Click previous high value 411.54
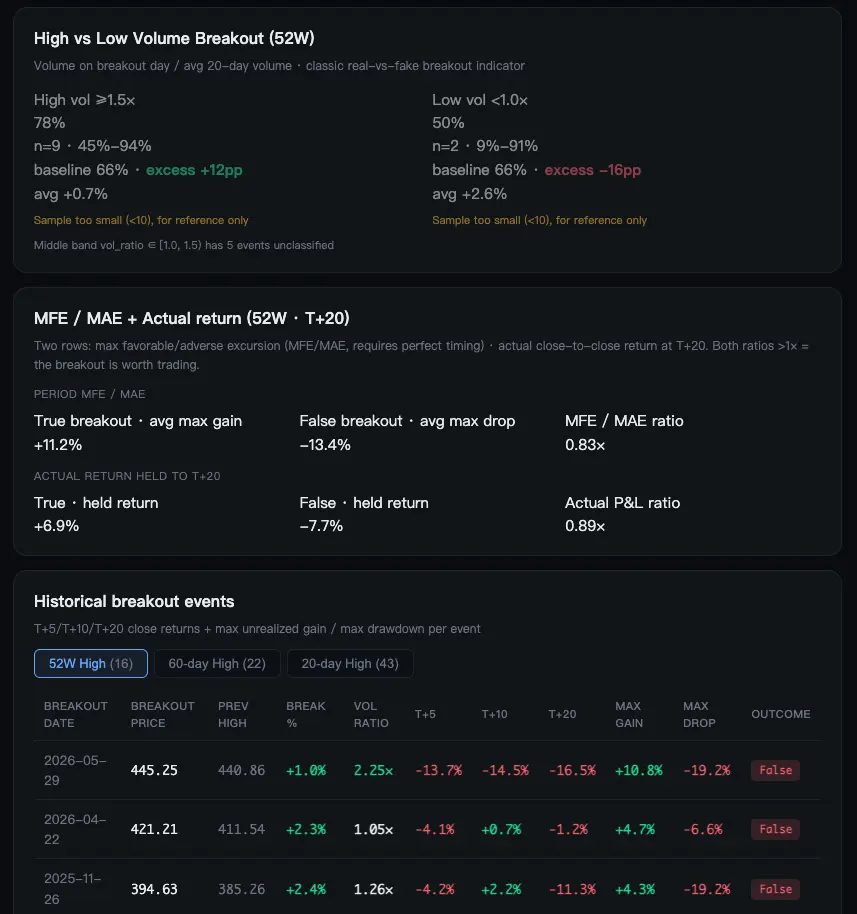Image resolution: width=857 pixels, height=914 pixels. point(241,829)
